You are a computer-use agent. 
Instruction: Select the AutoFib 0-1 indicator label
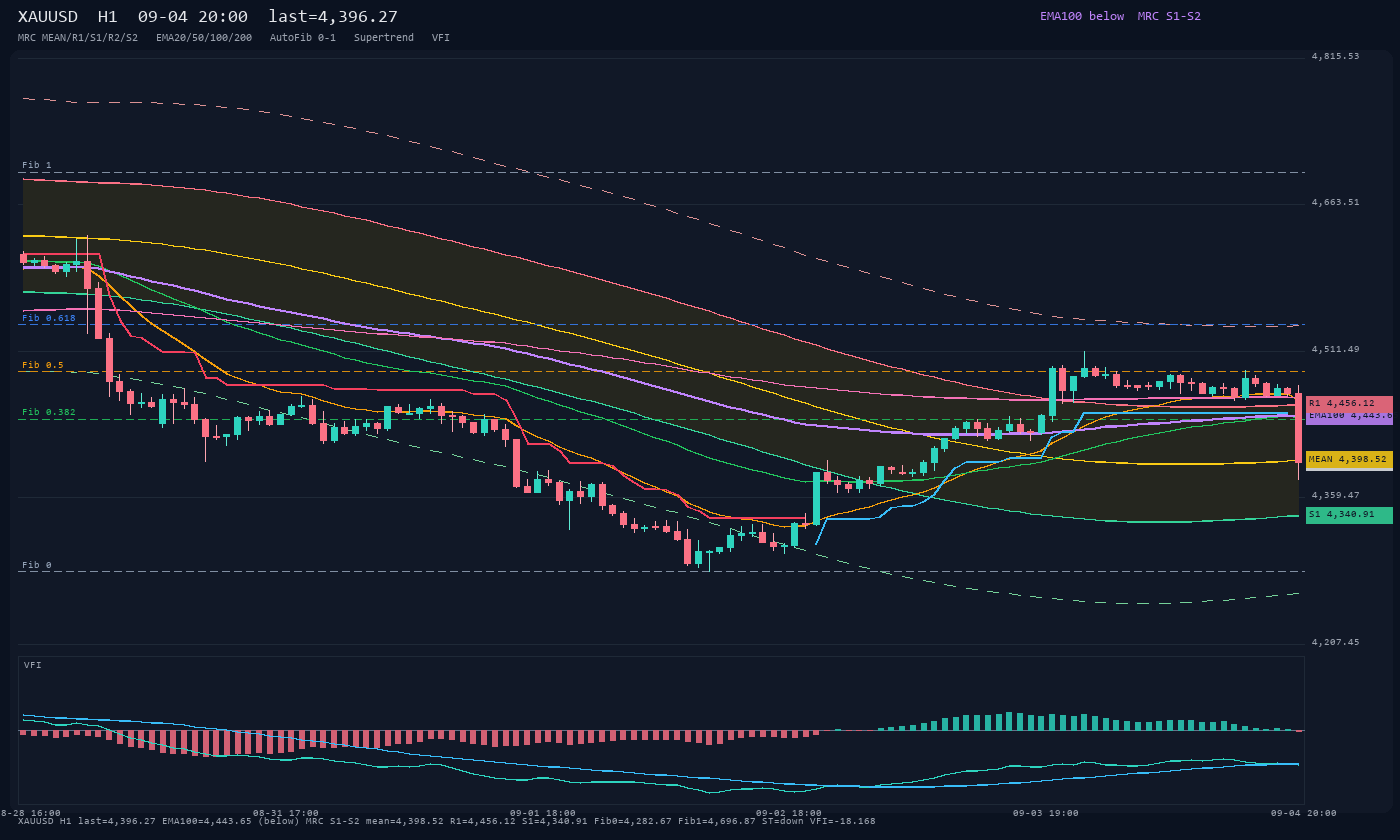pos(303,38)
